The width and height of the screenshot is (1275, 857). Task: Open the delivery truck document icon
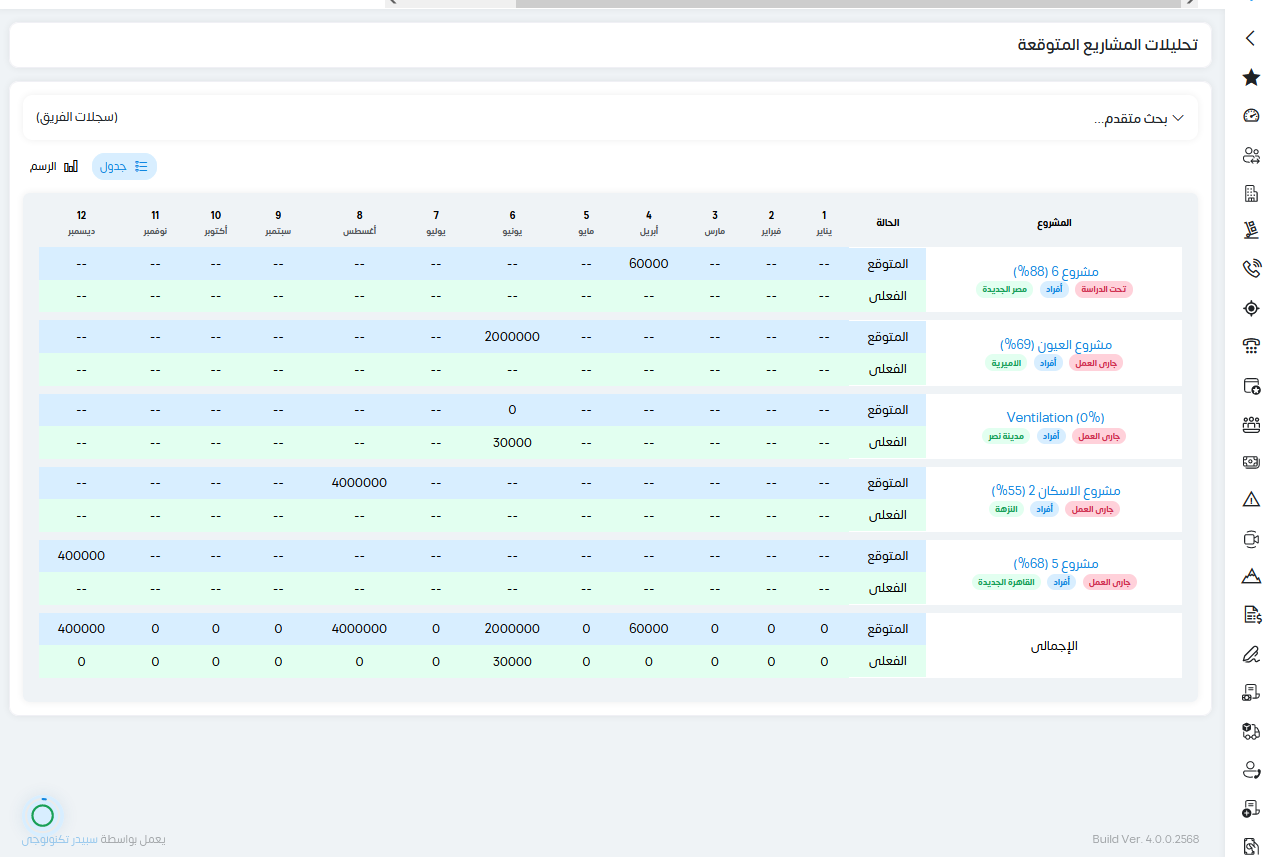click(x=1250, y=692)
